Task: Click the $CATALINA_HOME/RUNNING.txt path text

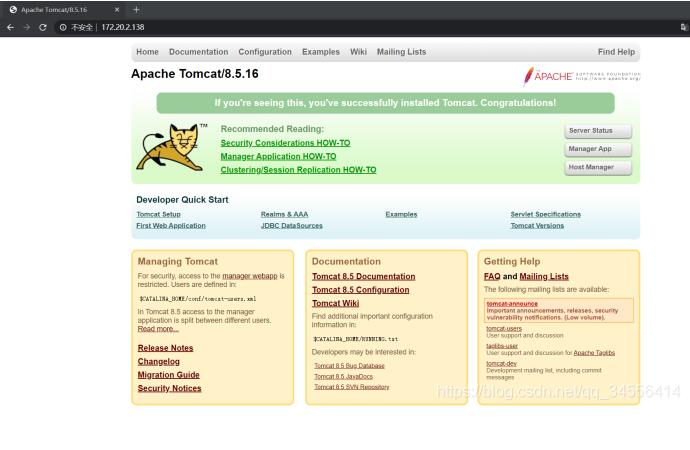Action: (x=356, y=339)
